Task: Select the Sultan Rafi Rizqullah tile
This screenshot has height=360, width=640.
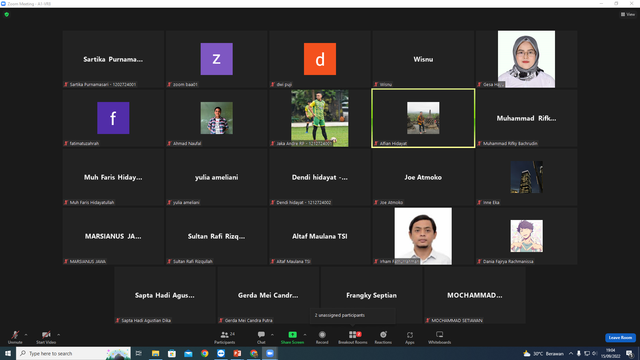Action: point(217,236)
